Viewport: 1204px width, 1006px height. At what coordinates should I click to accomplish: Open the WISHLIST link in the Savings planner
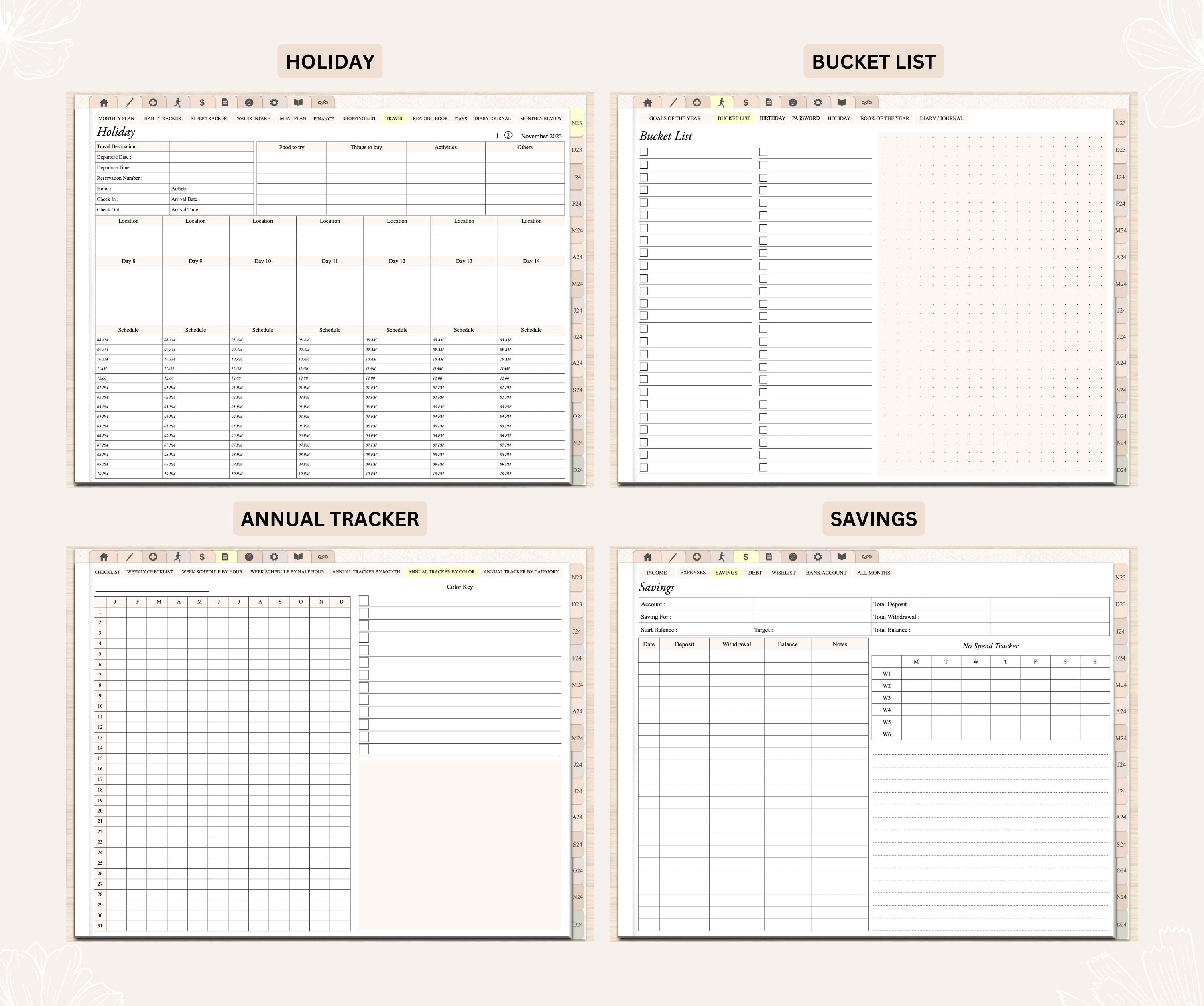(783, 573)
